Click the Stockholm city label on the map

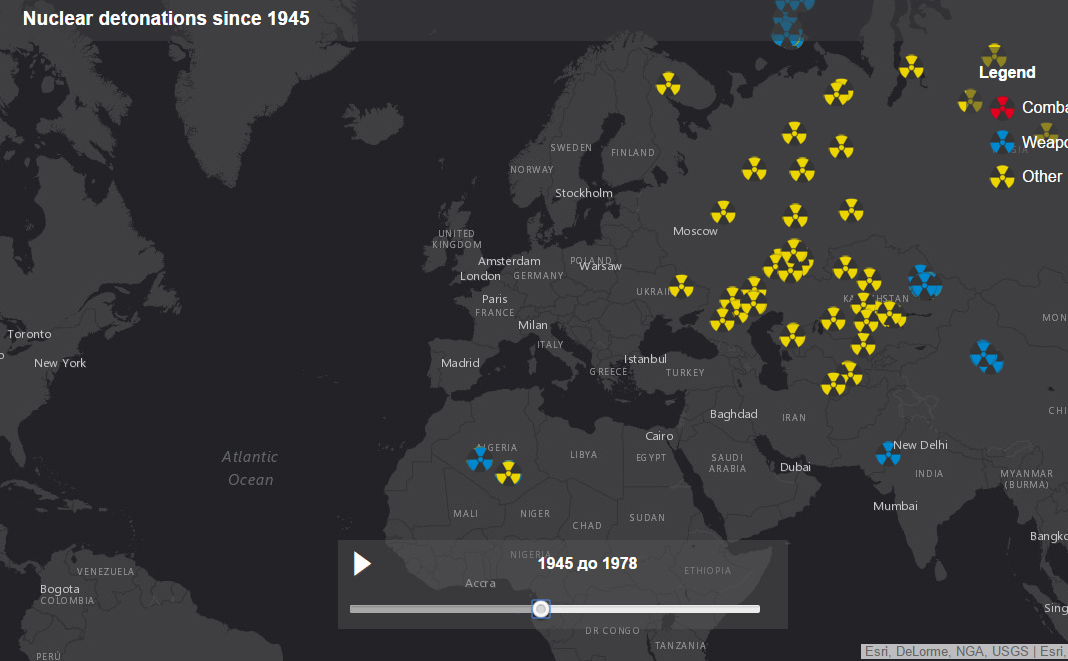point(584,193)
